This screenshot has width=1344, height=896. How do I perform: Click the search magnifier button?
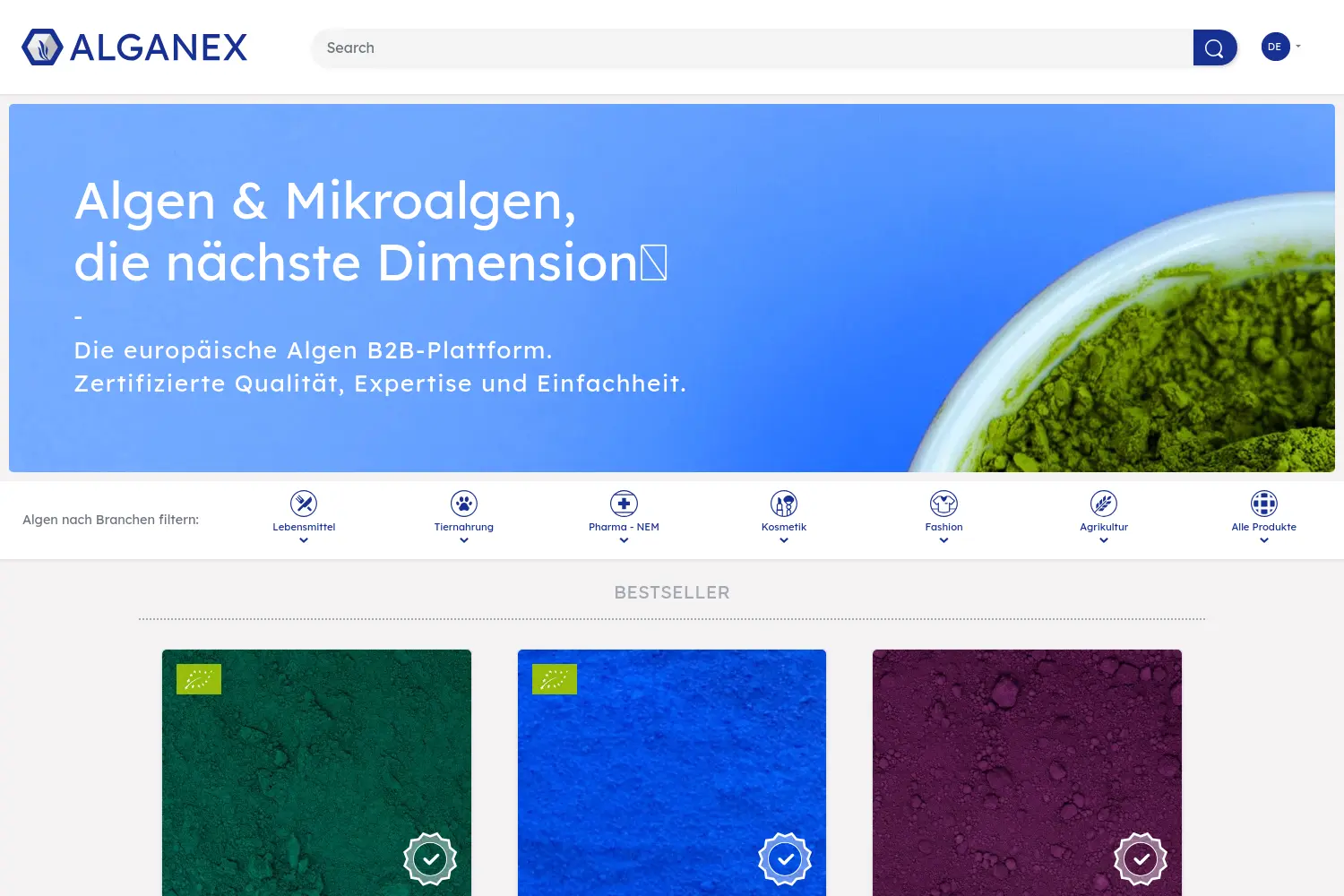tap(1215, 47)
